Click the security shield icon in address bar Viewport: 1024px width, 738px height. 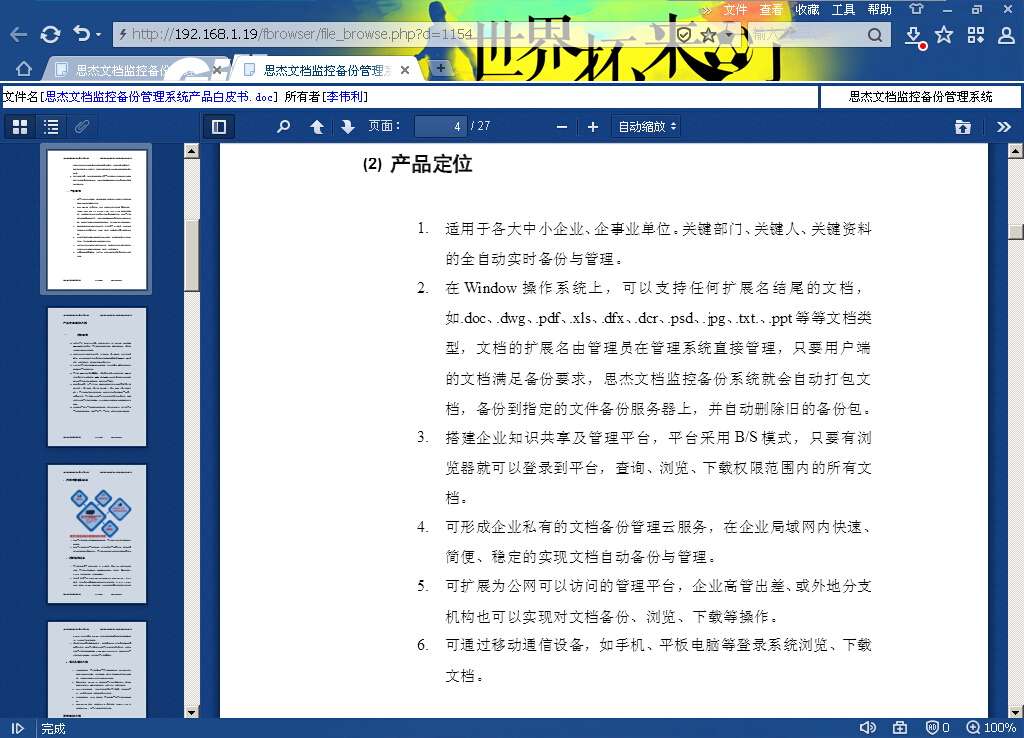tap(684, 35)
